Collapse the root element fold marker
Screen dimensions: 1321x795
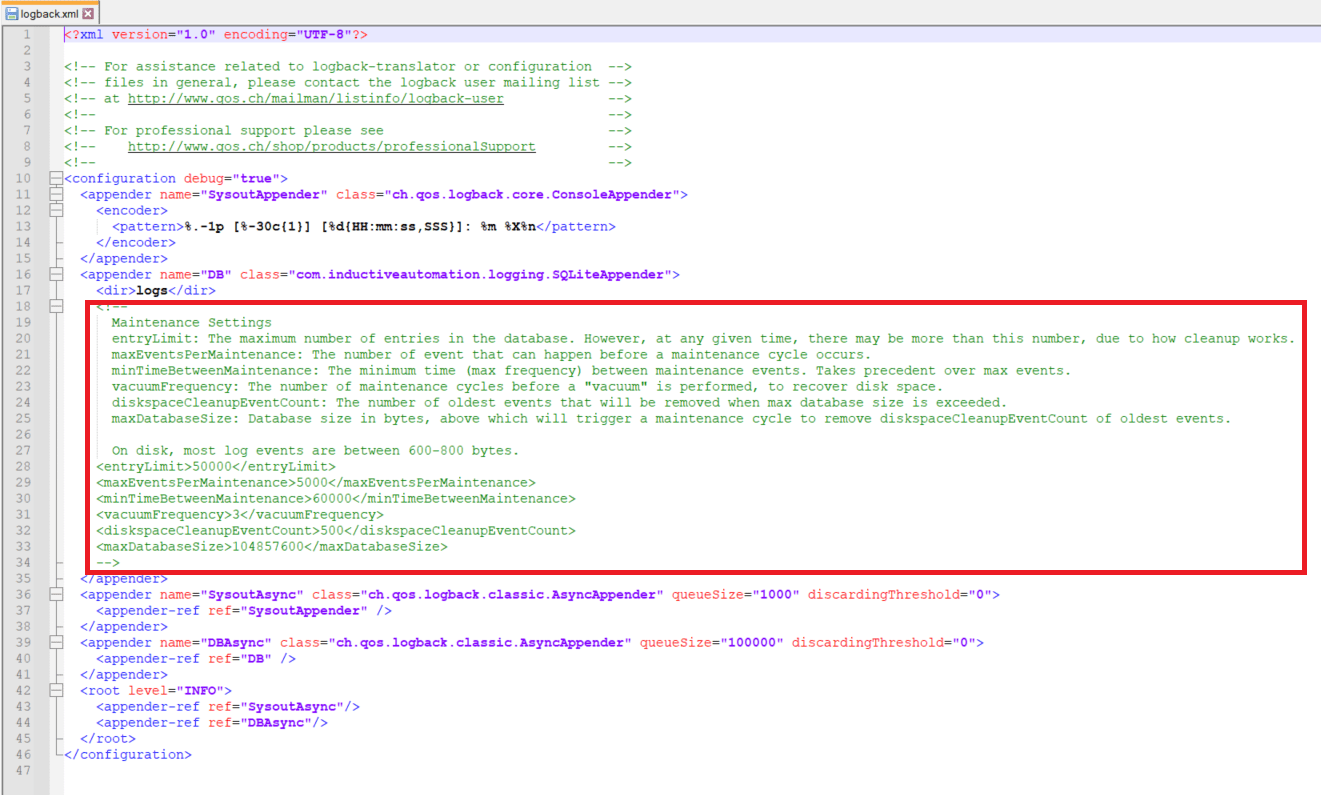click(x=56, y=690)
